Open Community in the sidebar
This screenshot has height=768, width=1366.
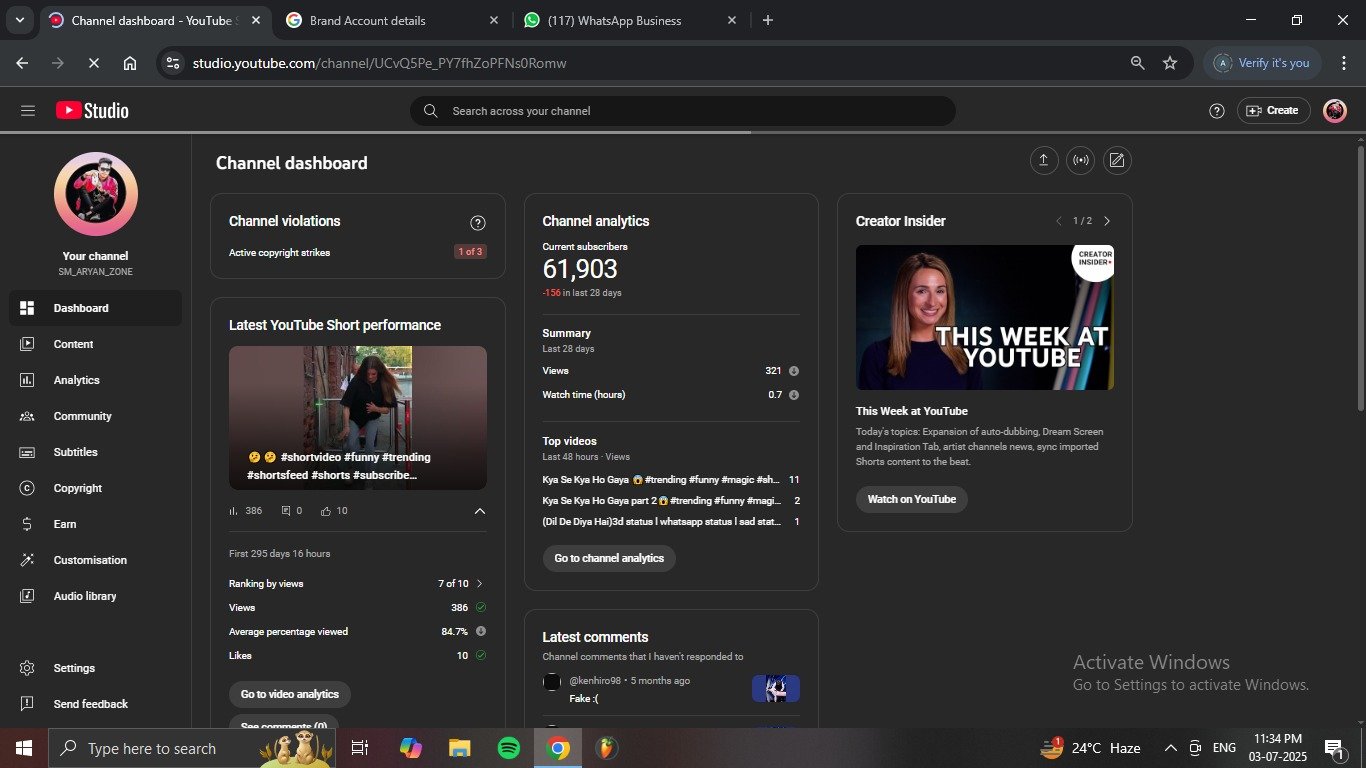coord(95,416)
